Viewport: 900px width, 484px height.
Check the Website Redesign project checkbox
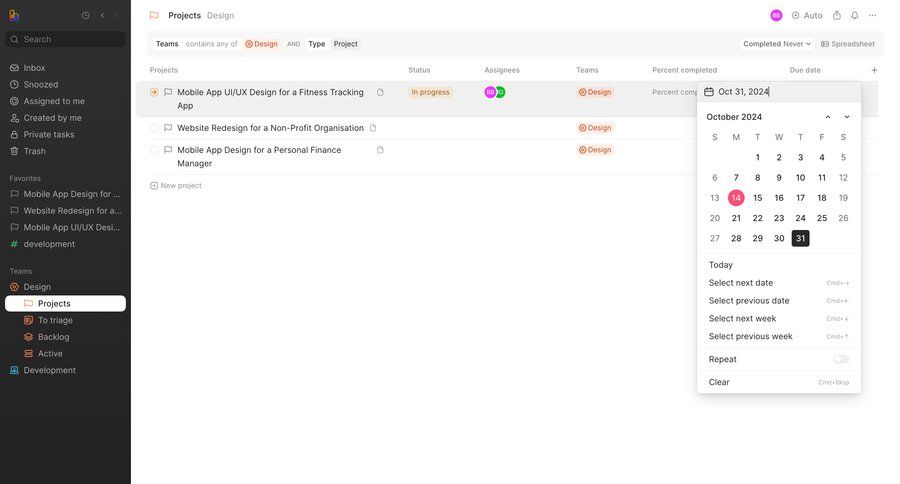coord(154,128)
